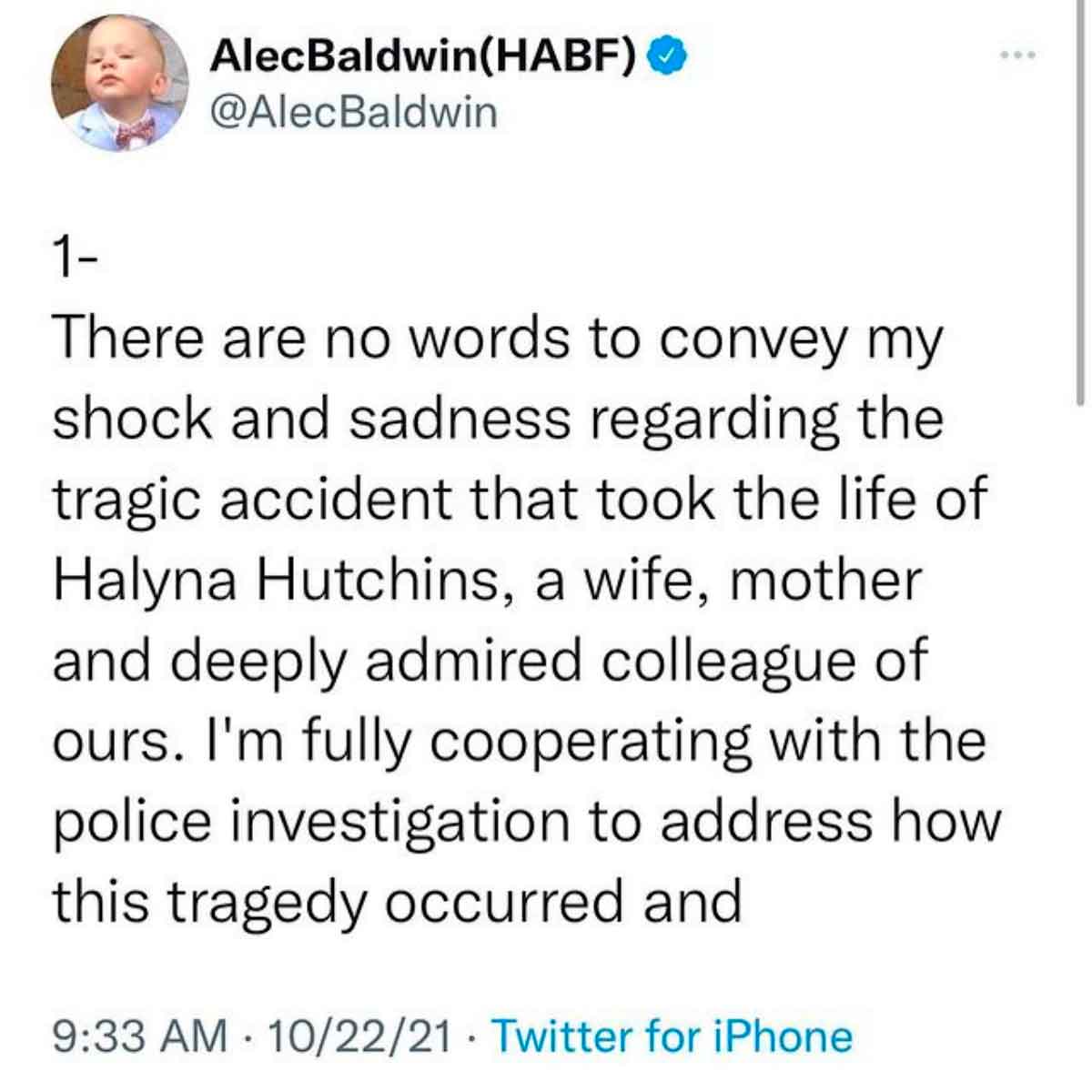The width and height of the screenshot is (1092, 1092).
Task: Click the 9:33 AM timestamp
Action: point(139,1036)
